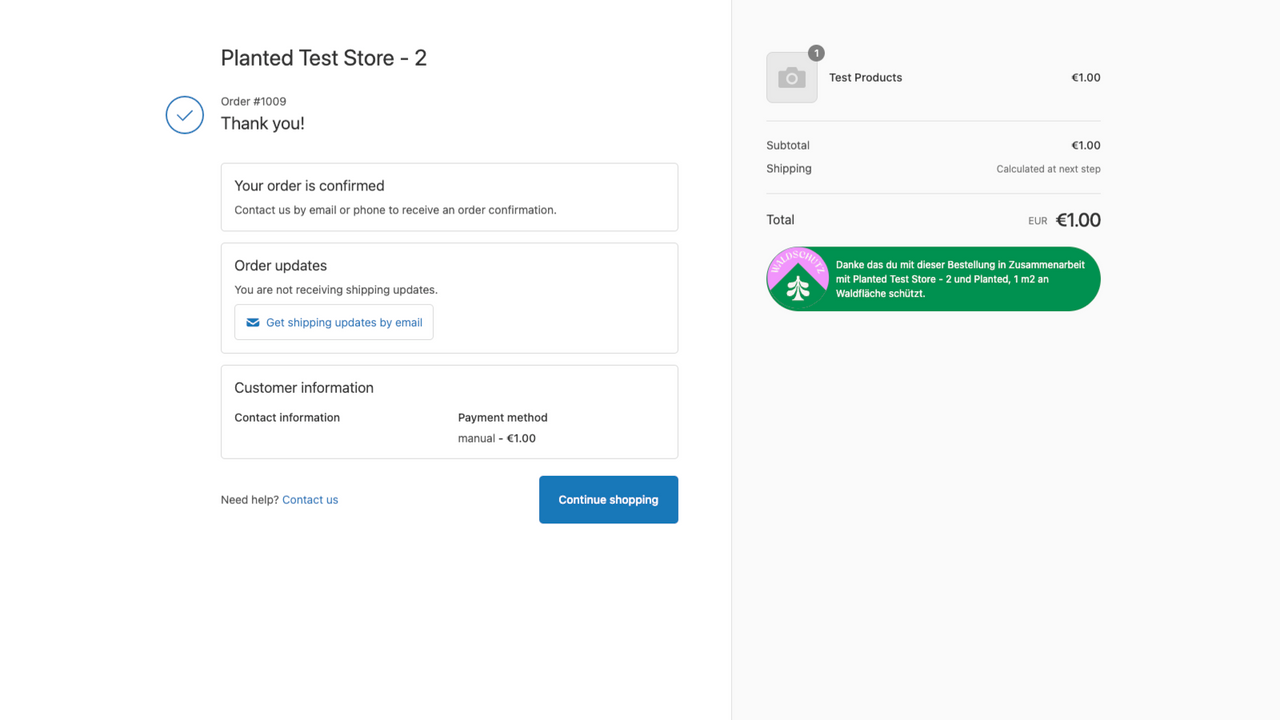Click the Thank you! heading
This screenshot has height=720, width=1280.
[263, 123]
